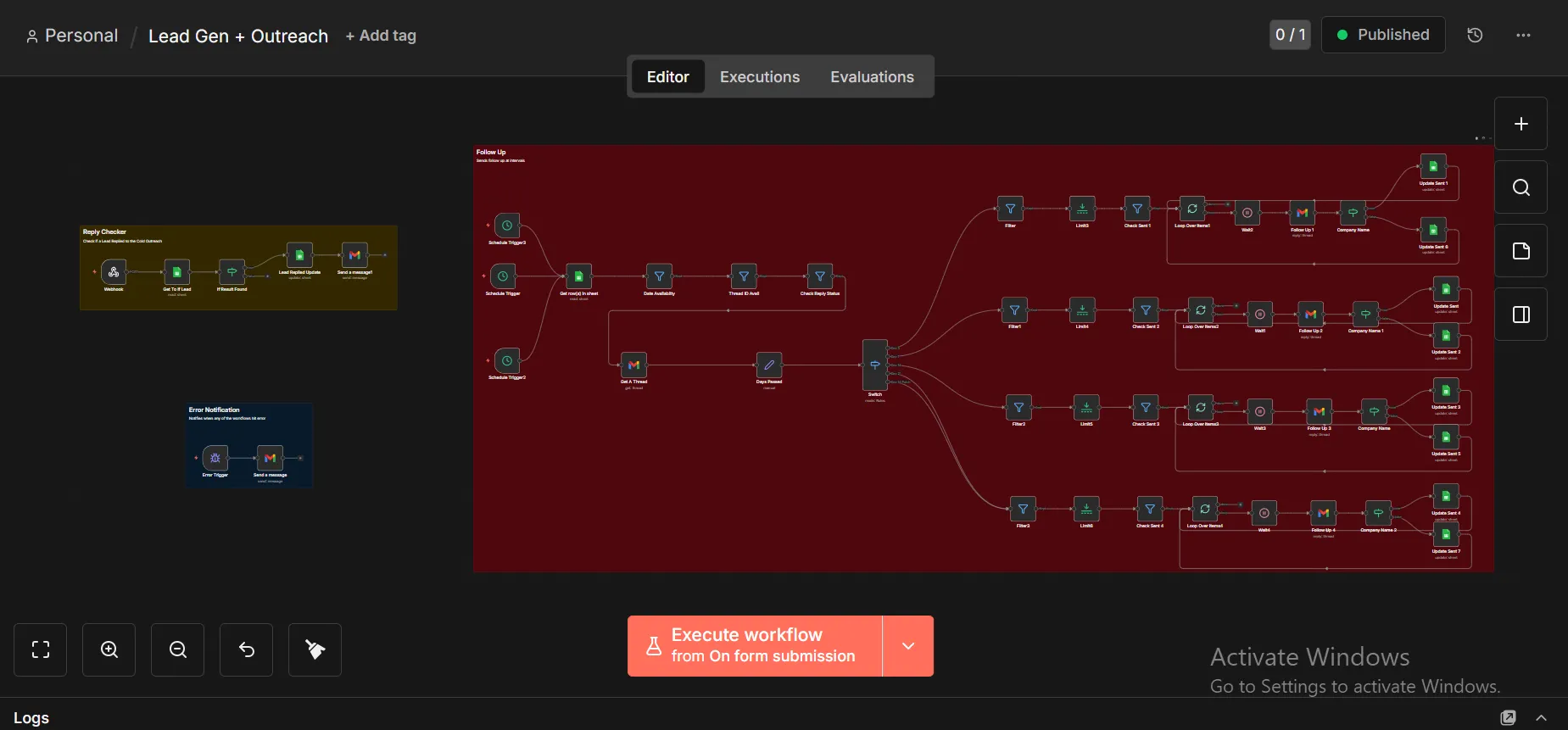Pop out the Logs panel
1568x730 pixels.
1508,717
